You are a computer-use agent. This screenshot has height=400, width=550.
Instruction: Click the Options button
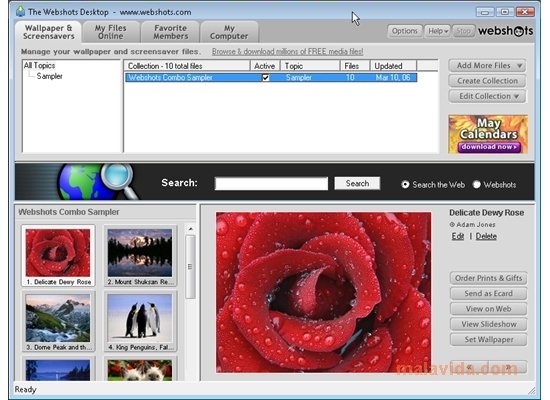[405, 31]
